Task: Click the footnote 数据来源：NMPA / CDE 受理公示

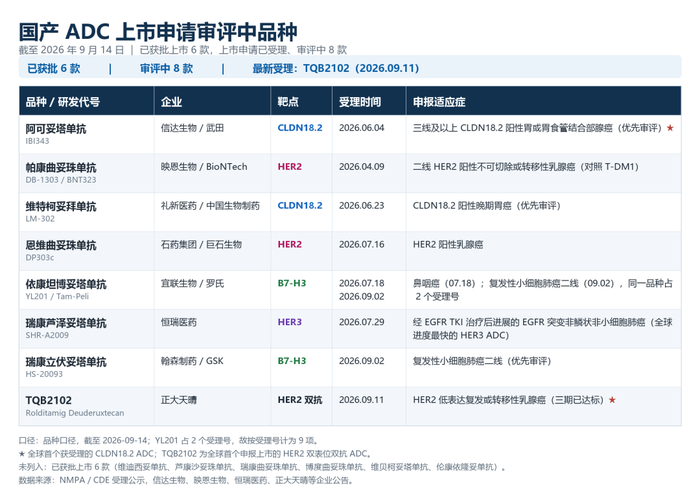Action: (x=186, y=481)
